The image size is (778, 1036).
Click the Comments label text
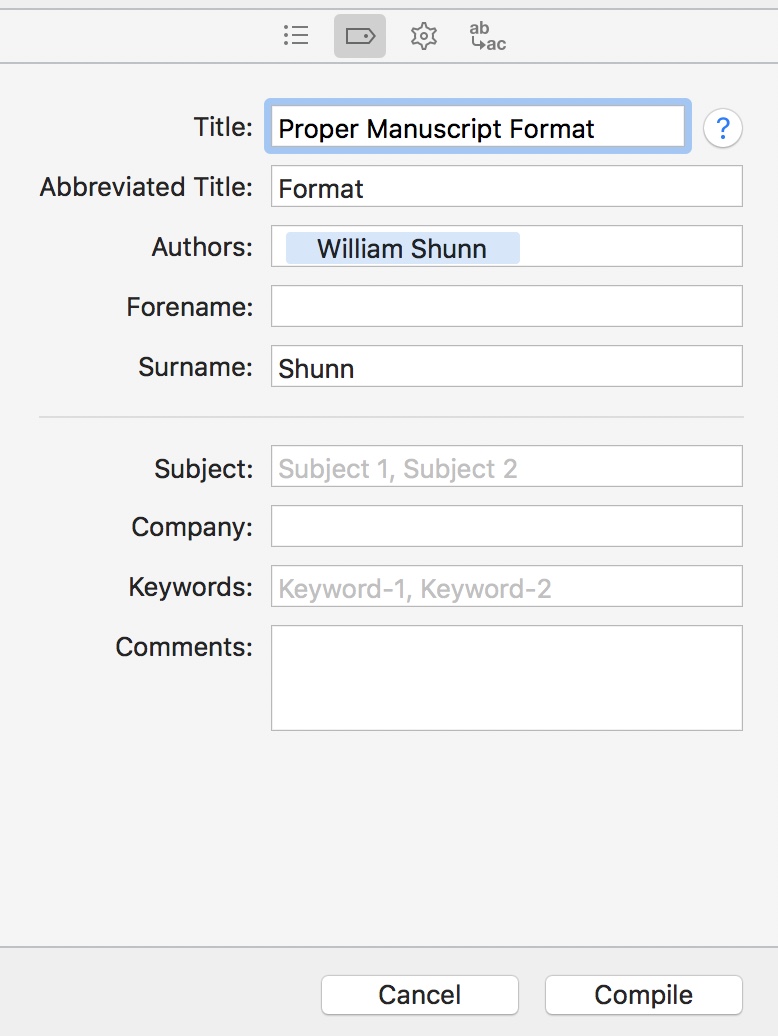pos(184,647)
